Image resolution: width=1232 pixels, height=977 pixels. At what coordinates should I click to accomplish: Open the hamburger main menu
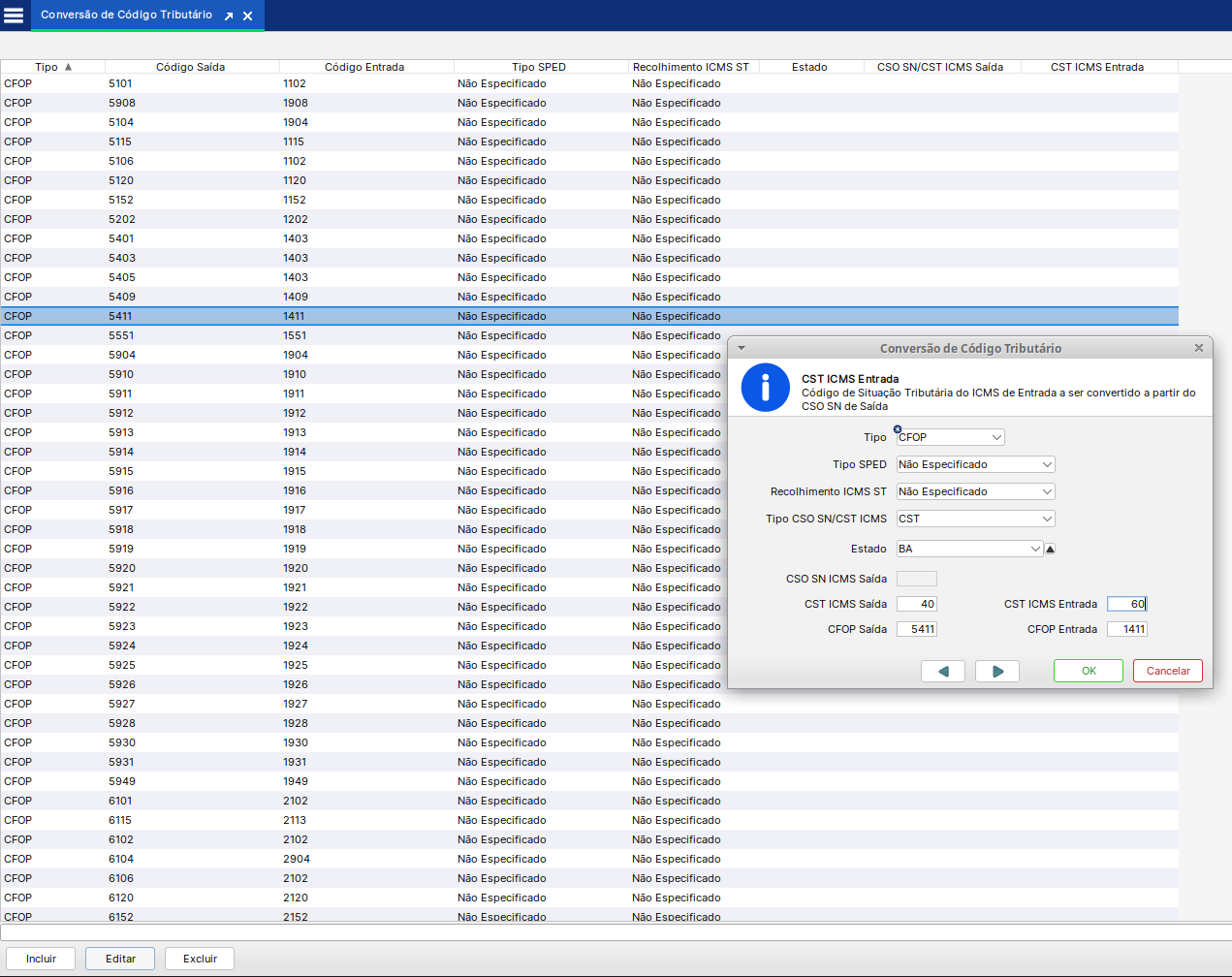14,16
